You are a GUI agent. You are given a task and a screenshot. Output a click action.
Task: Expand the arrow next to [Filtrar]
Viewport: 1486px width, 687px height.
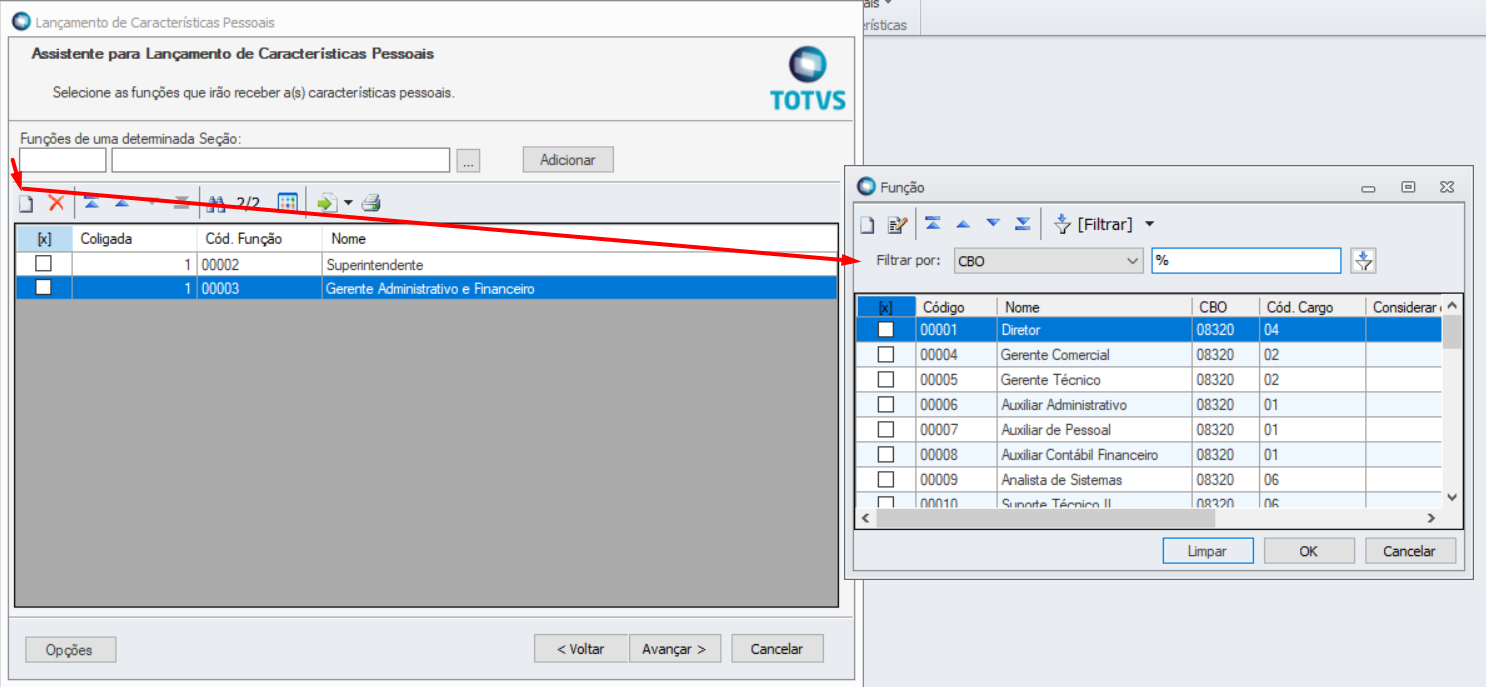pos(1149,224)
